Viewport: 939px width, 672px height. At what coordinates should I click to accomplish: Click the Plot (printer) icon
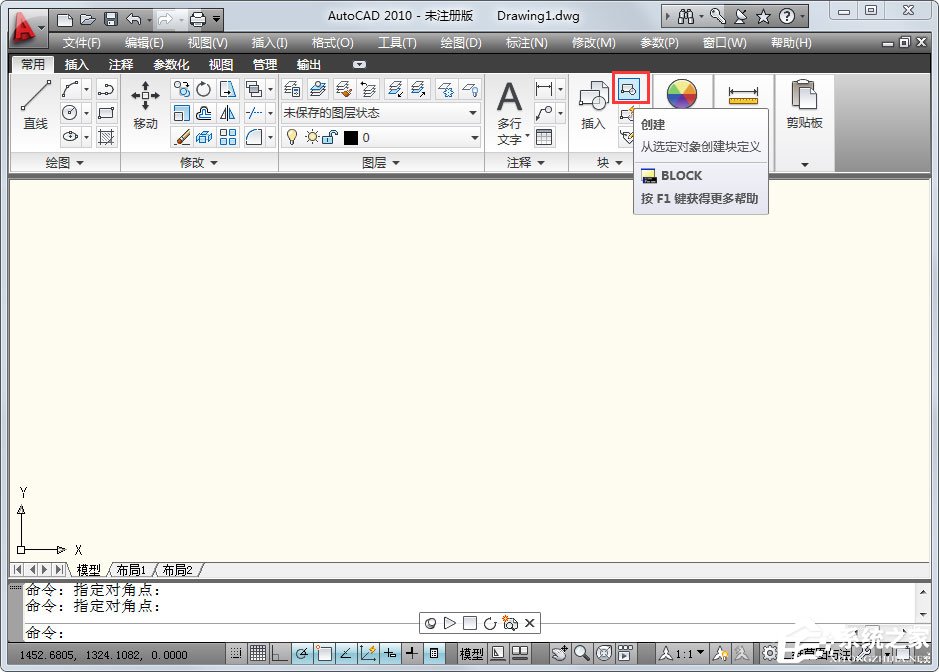pos(197,17)
